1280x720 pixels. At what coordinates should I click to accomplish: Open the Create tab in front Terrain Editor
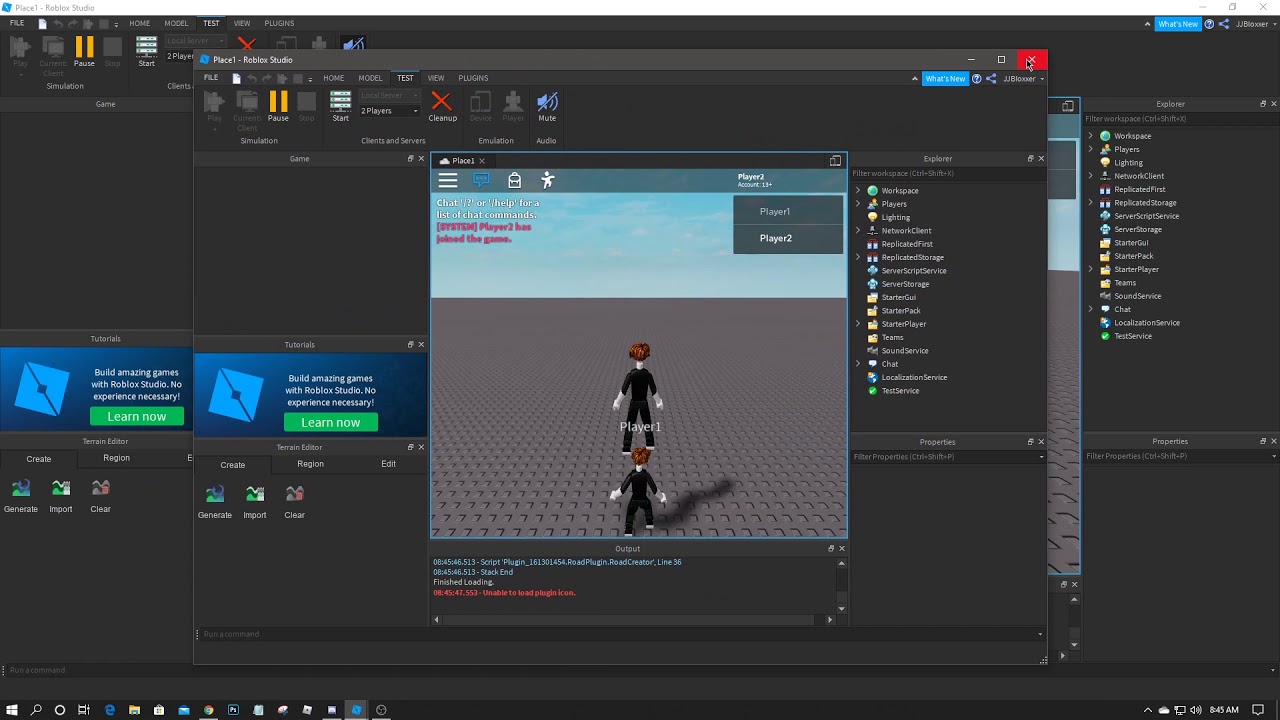pyautogui.click(x=233, y=465)
